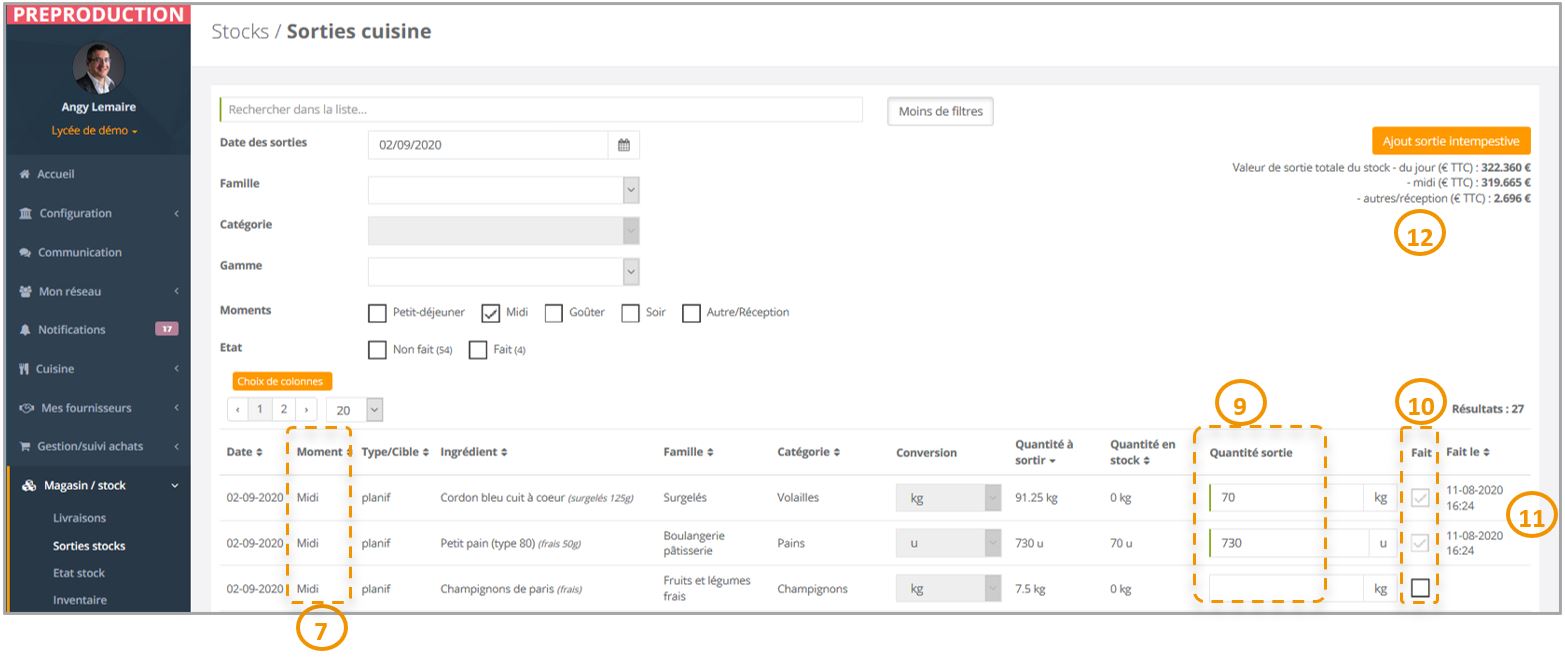
Task: Click the Cuisine fork and knife icon
Action: 25,369
